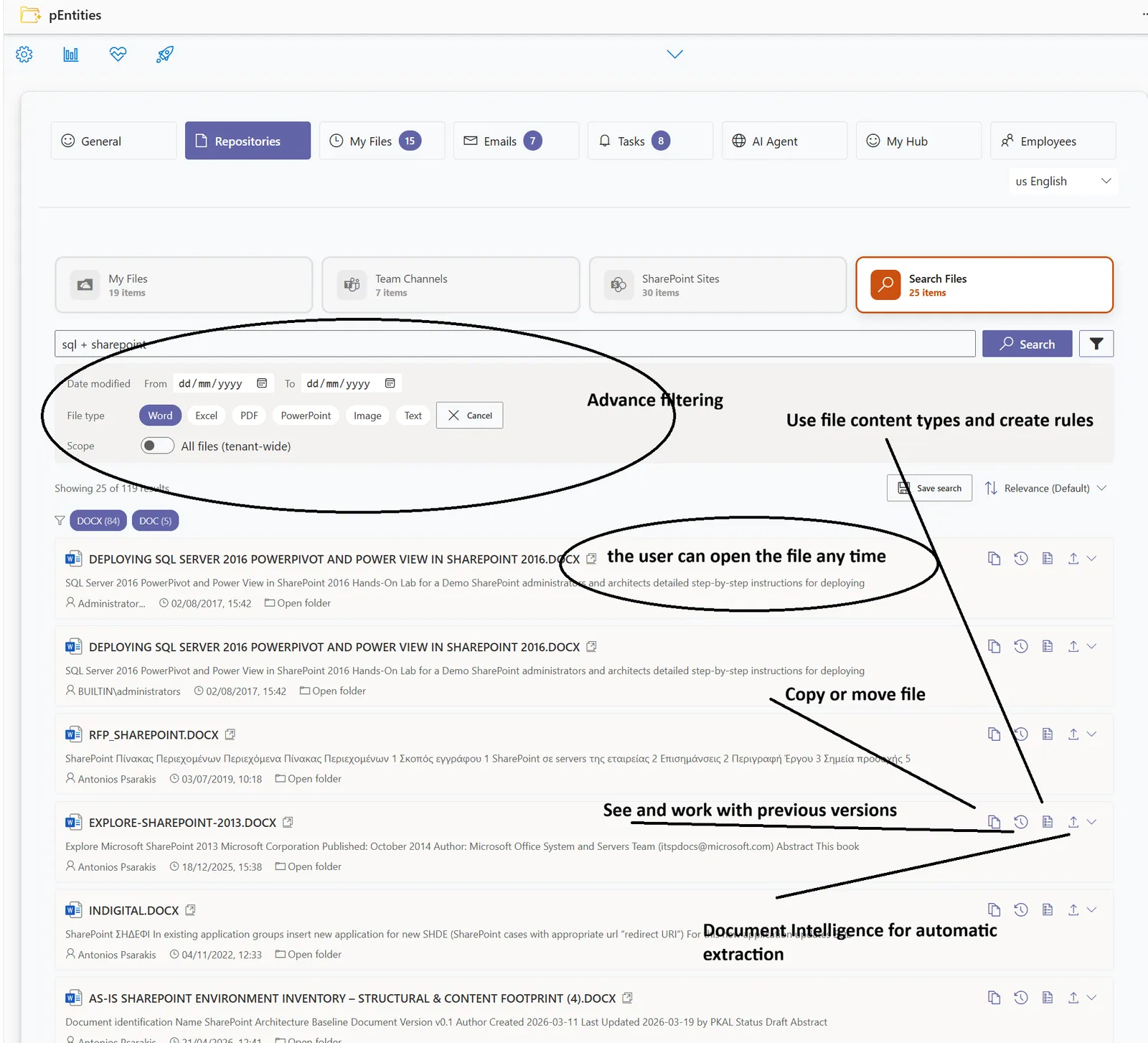Open INDIGITAL.DOCX external link icon
Viewport: 1148px width, 1043px height.
pyautogui.click(x=190, y=910)
